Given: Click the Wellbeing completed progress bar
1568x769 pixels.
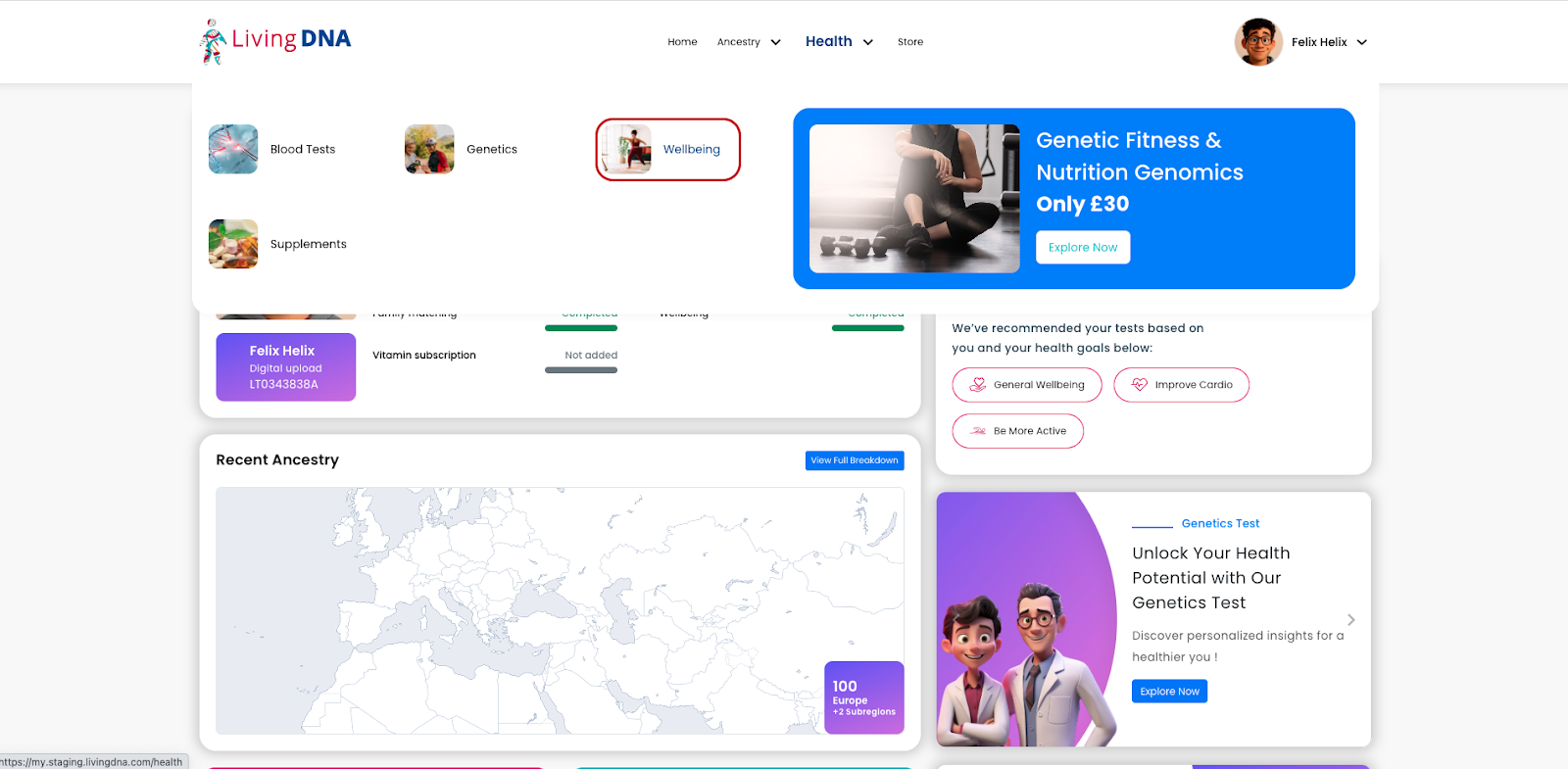Looking at the screenshot, I should coord(867,328).
